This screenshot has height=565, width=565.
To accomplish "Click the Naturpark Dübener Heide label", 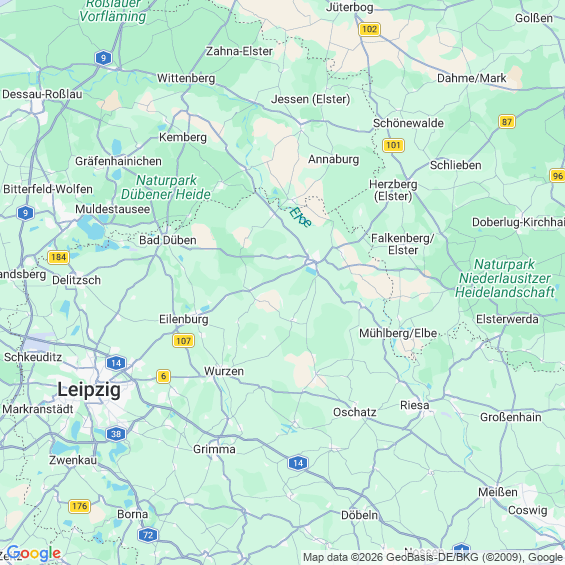I will pyautogui.click(x=166, y=187).
